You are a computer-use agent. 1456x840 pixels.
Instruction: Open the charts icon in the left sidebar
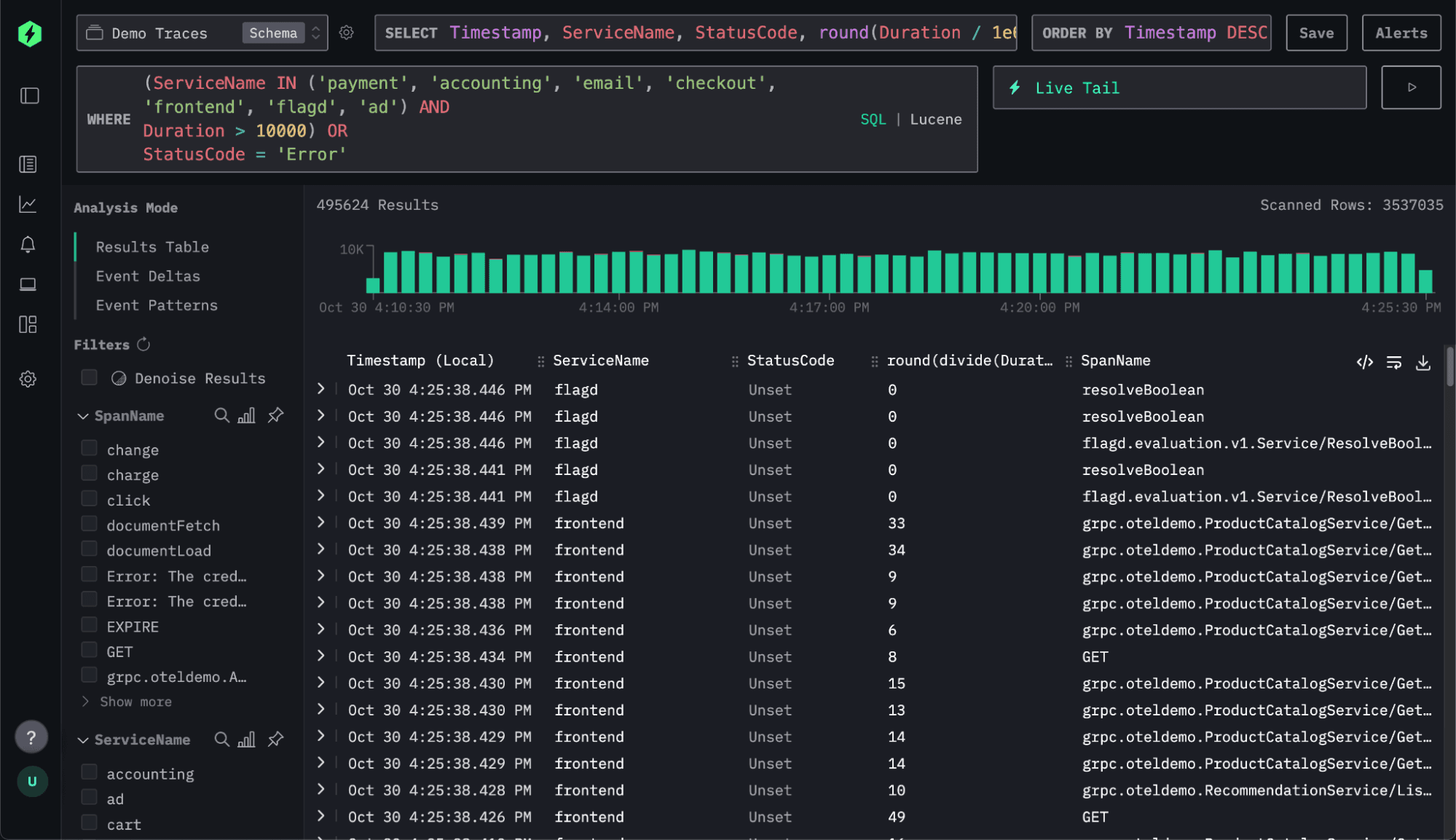pos(28,205)
